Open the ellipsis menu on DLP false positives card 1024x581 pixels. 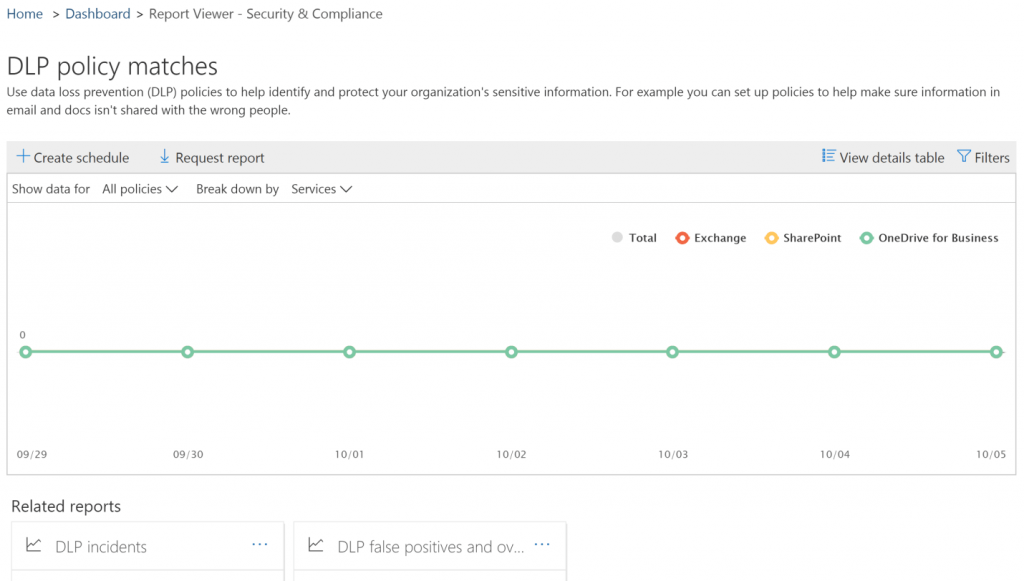coord(542,543)
